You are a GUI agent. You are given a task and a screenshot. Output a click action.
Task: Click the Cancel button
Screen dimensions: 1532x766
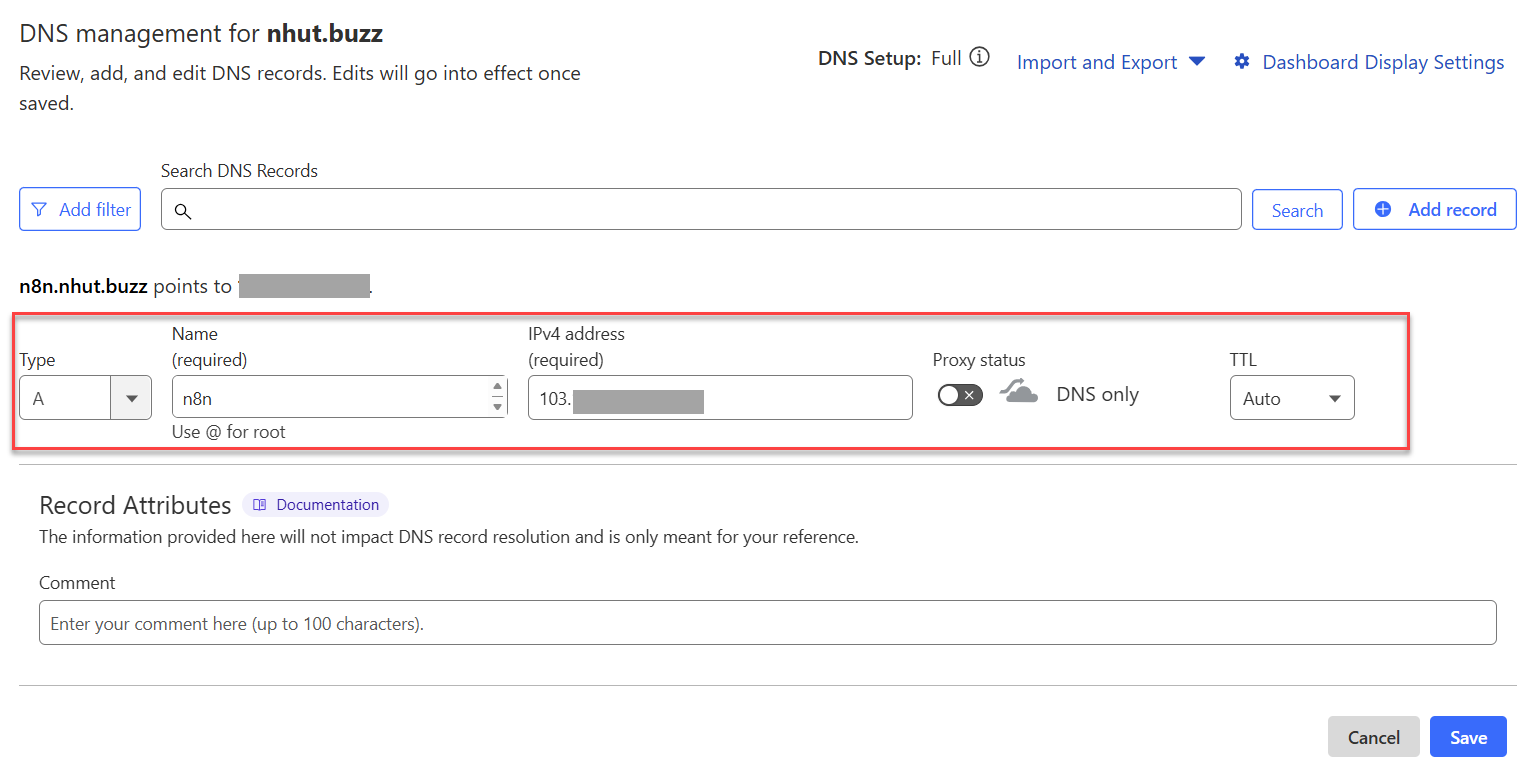tap(1373, 737)
